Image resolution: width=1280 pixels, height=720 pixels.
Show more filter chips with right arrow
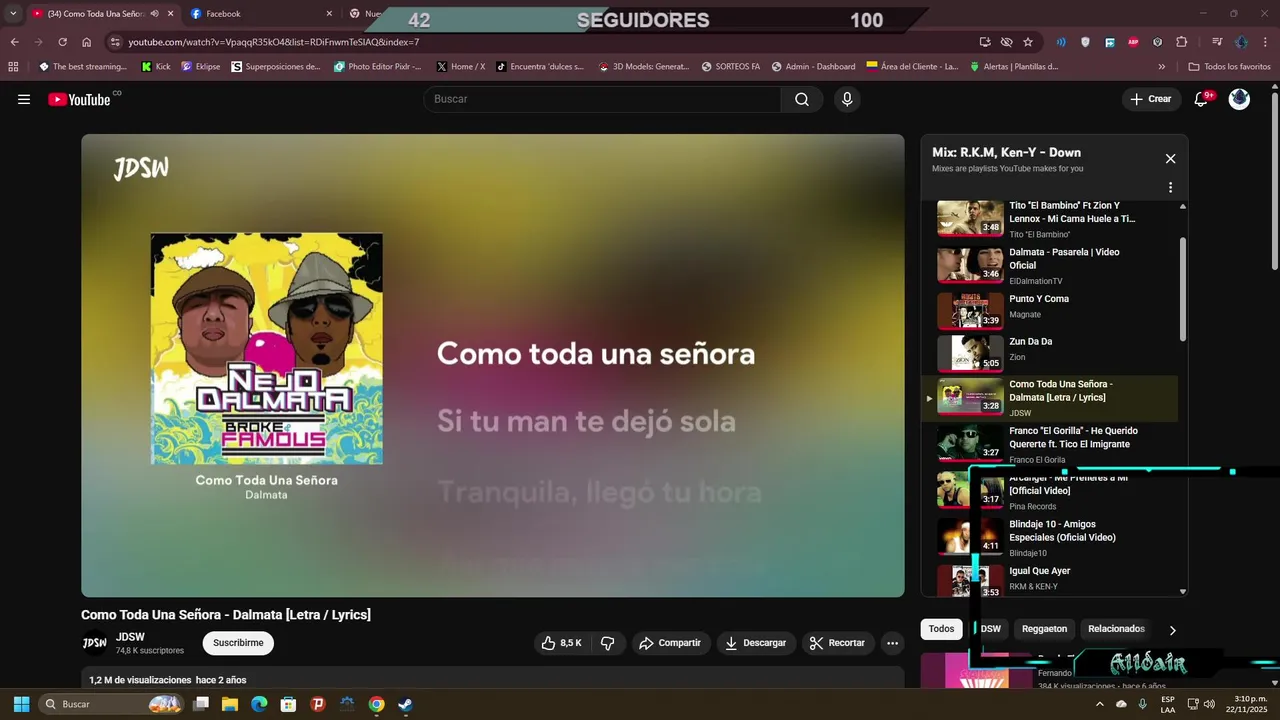coord(1172,630)
